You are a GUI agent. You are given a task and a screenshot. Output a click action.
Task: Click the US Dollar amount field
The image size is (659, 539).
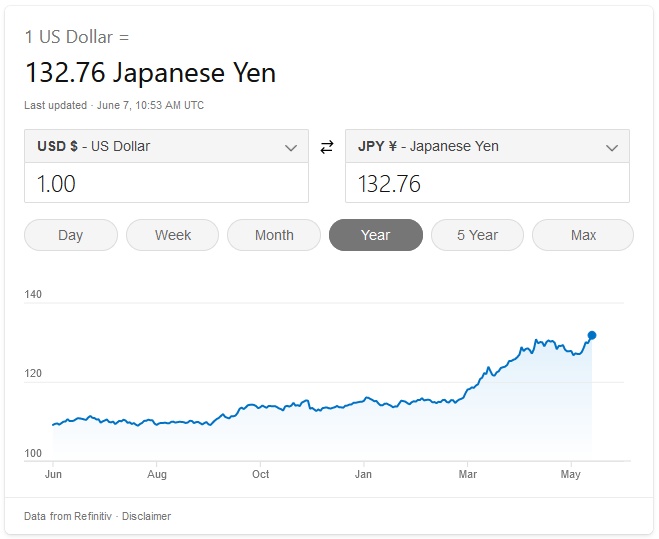pos(166,184)
